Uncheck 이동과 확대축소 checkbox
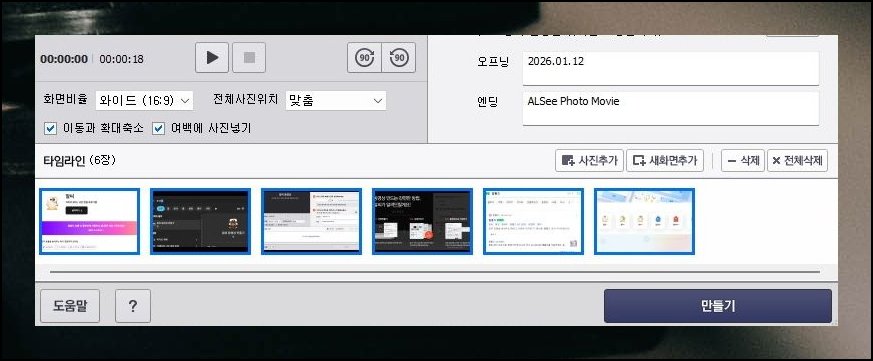 (x=50, y=129)
